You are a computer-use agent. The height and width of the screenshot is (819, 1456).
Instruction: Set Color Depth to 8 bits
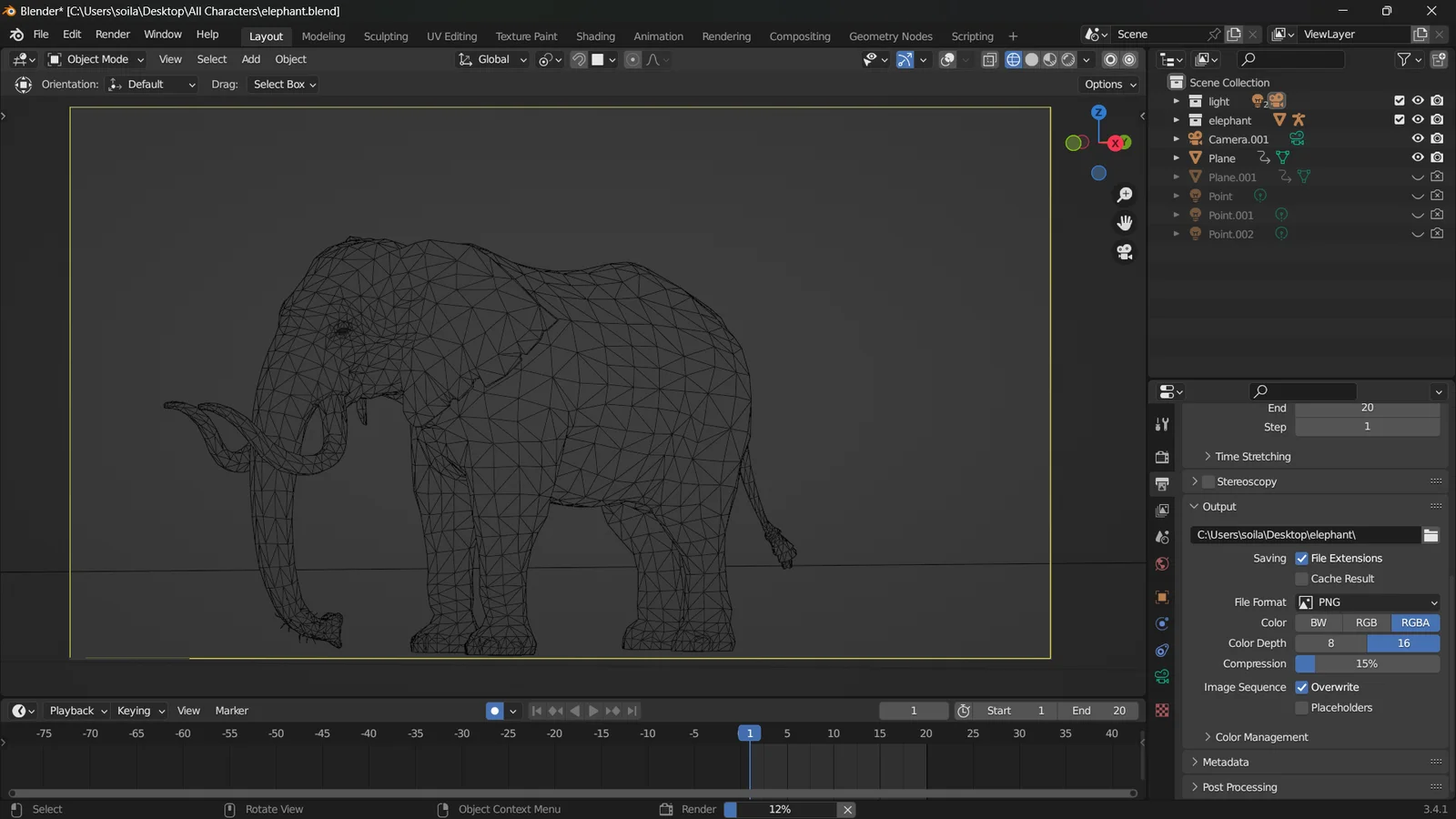tap(1330, 642)
